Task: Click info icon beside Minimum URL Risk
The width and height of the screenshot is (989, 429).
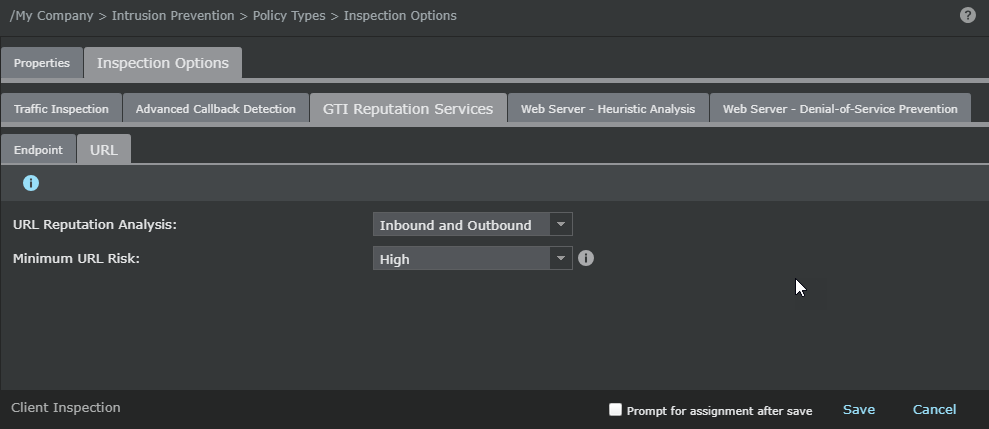Action: [x=586, y=258]
